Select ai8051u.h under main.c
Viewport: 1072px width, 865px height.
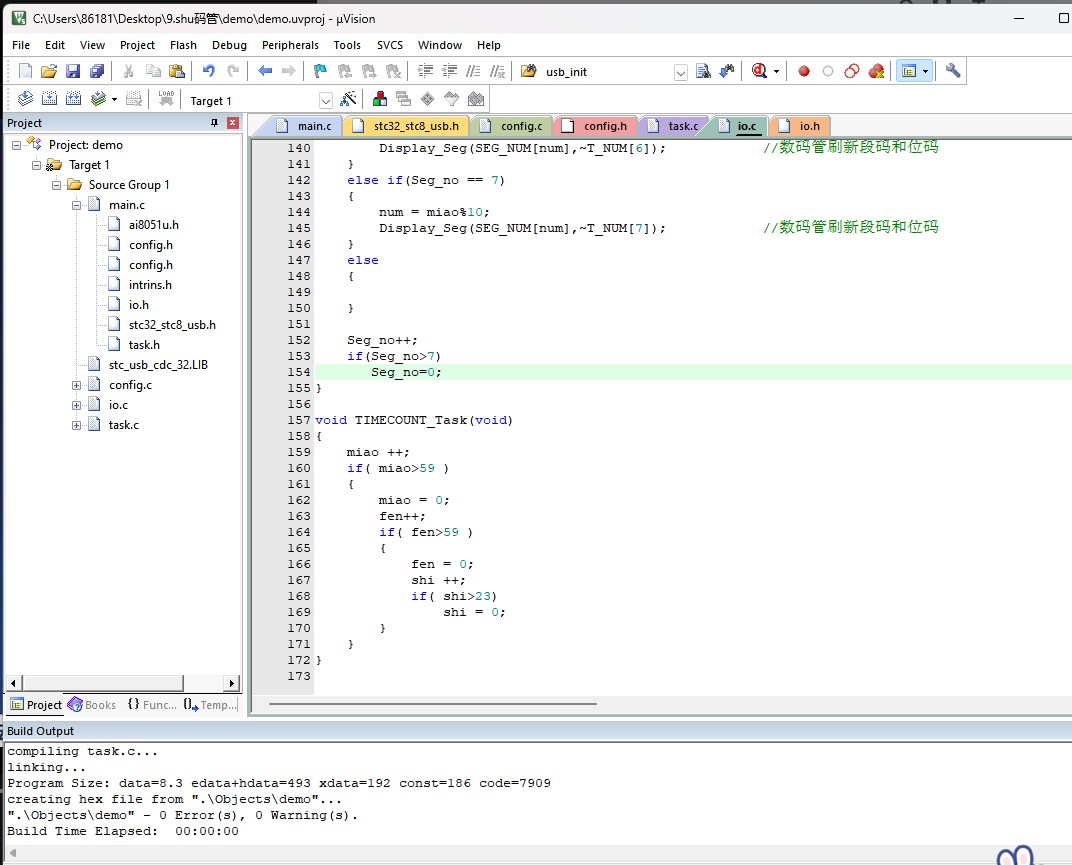coord(154,225)
